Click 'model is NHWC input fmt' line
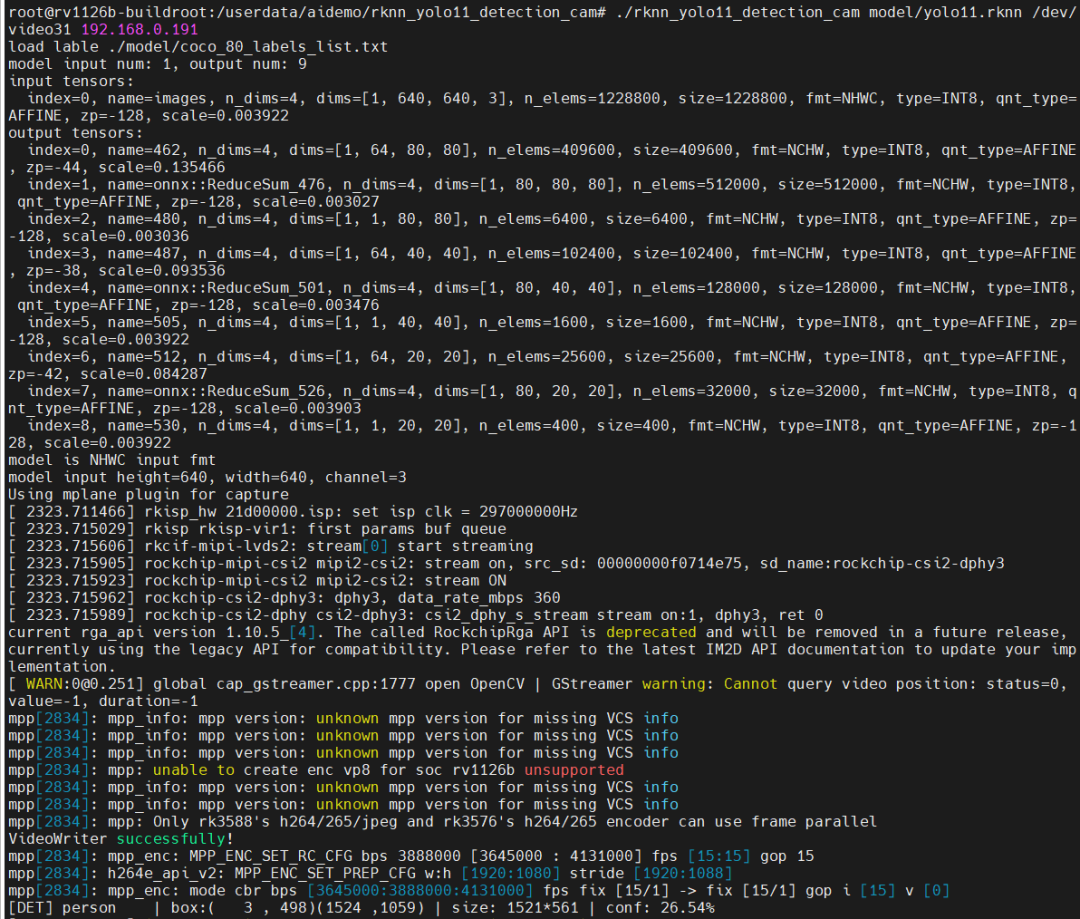 tap(112, 460)
